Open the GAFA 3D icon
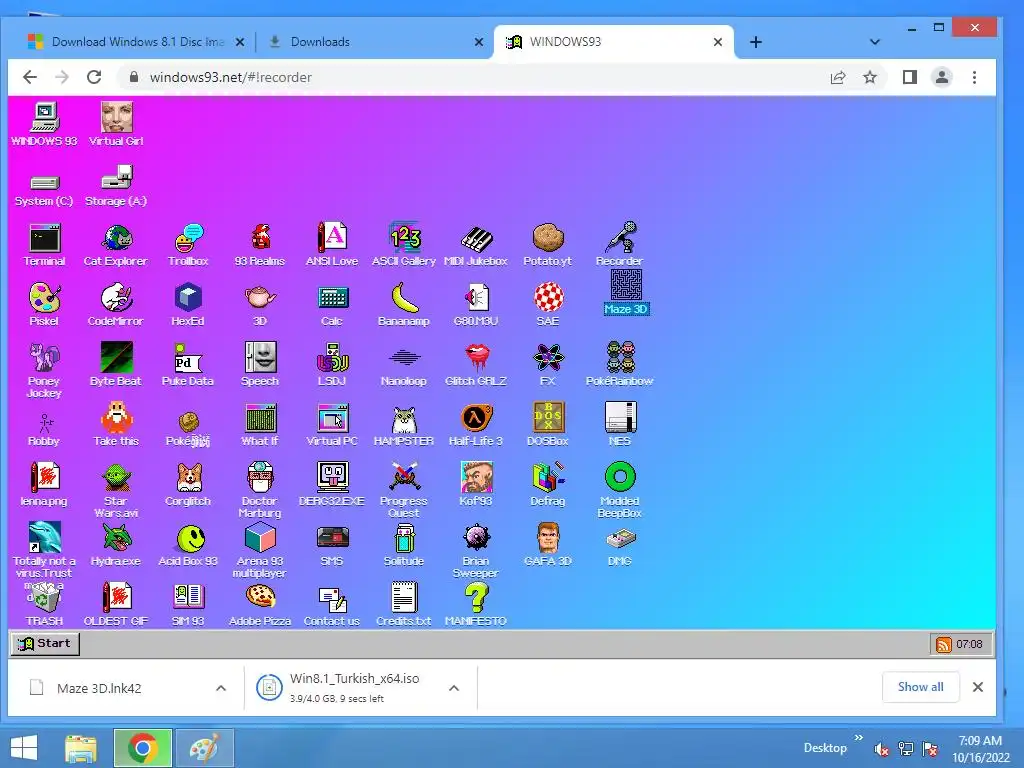This screenshot has height=768, width=1024. pos(547,545)
